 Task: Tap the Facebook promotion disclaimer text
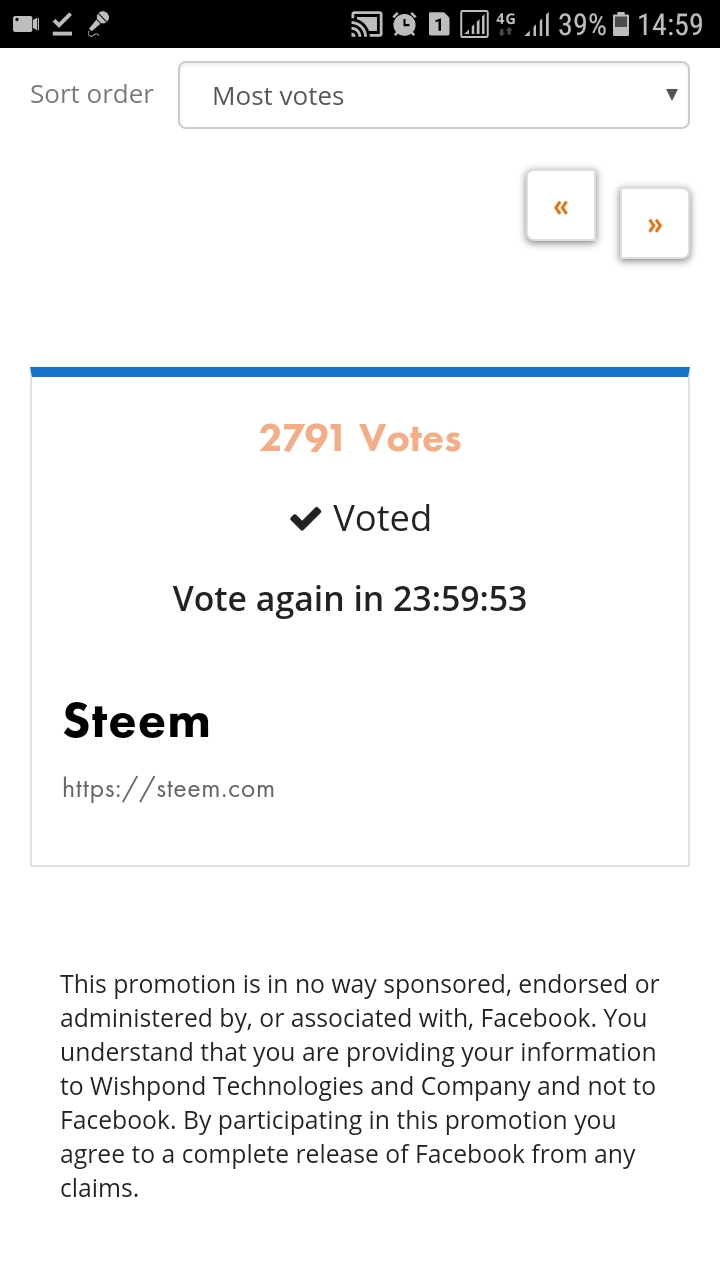click(x=360, y=1086)
